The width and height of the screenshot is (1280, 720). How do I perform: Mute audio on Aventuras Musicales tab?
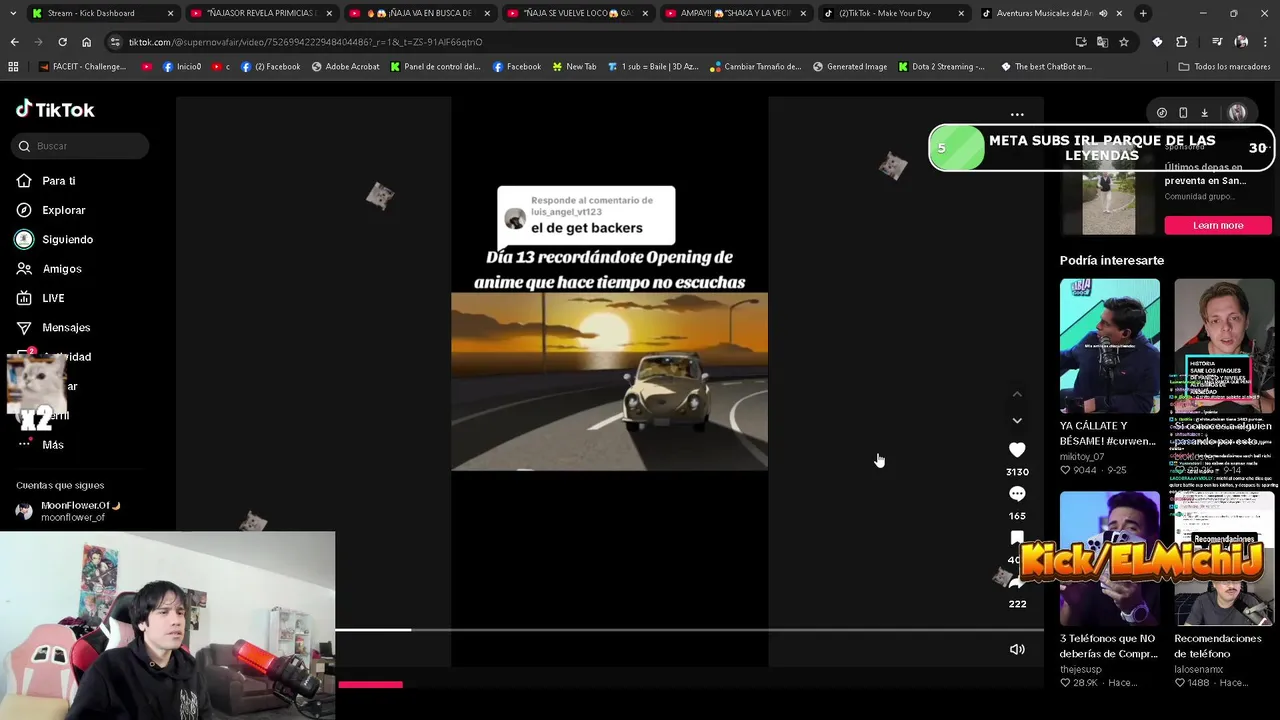tap(1103, 13)
